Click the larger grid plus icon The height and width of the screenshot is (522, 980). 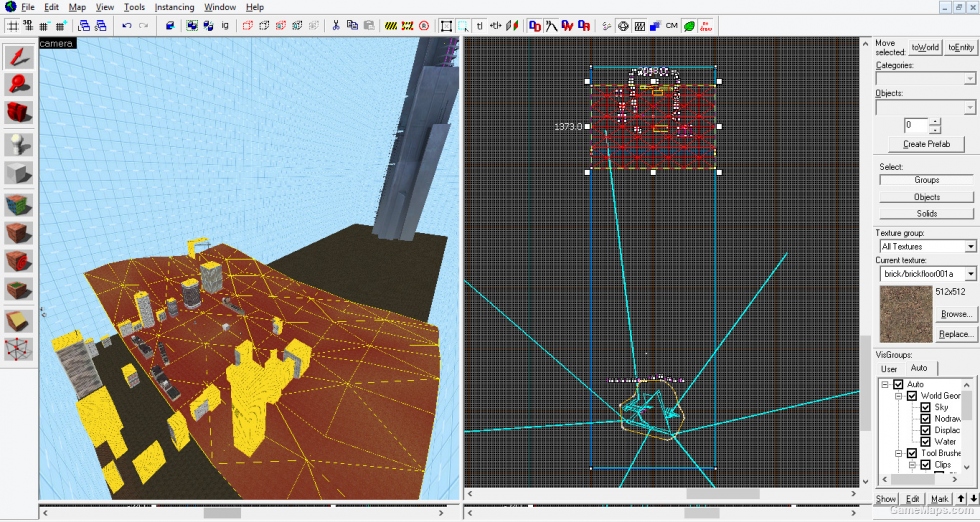61,26
